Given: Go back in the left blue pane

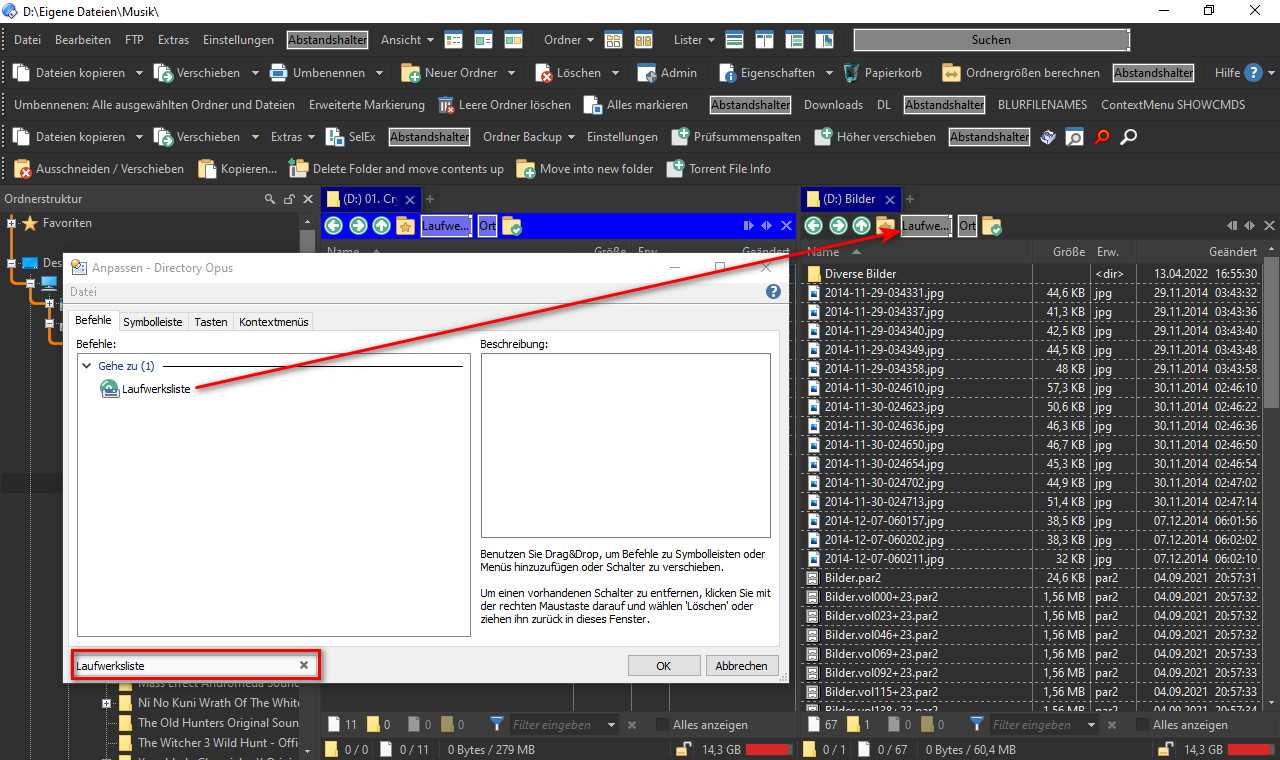Looking at the screenshot, I should pyautogui.click(x=333, y=227).
